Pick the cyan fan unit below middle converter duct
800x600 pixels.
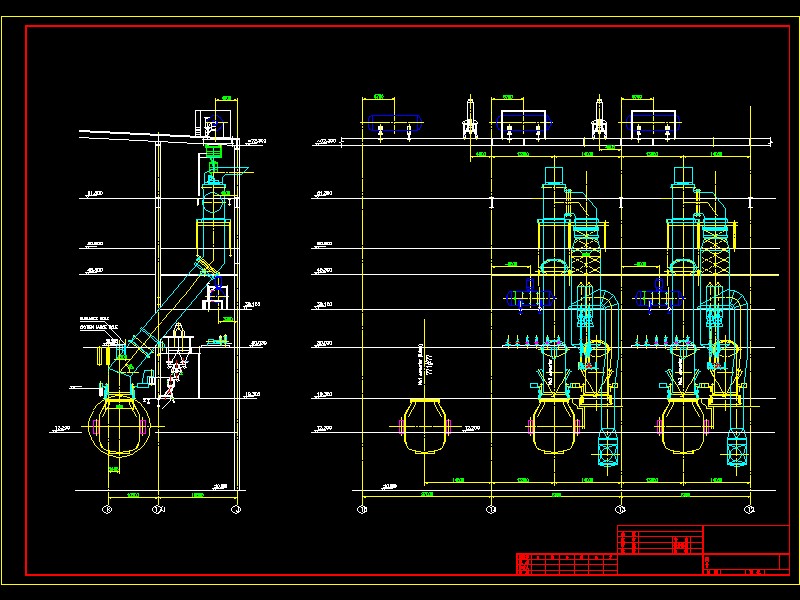point(607,447)
